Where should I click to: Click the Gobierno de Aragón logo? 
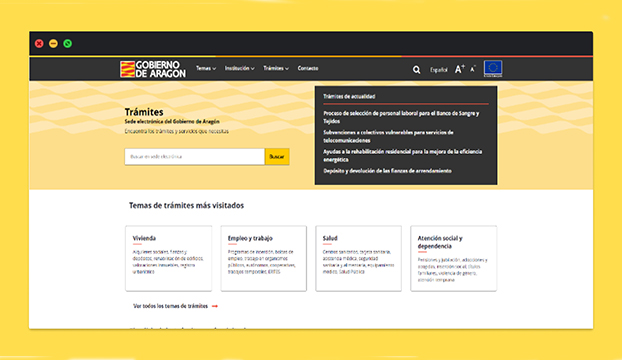click(153, 69)
